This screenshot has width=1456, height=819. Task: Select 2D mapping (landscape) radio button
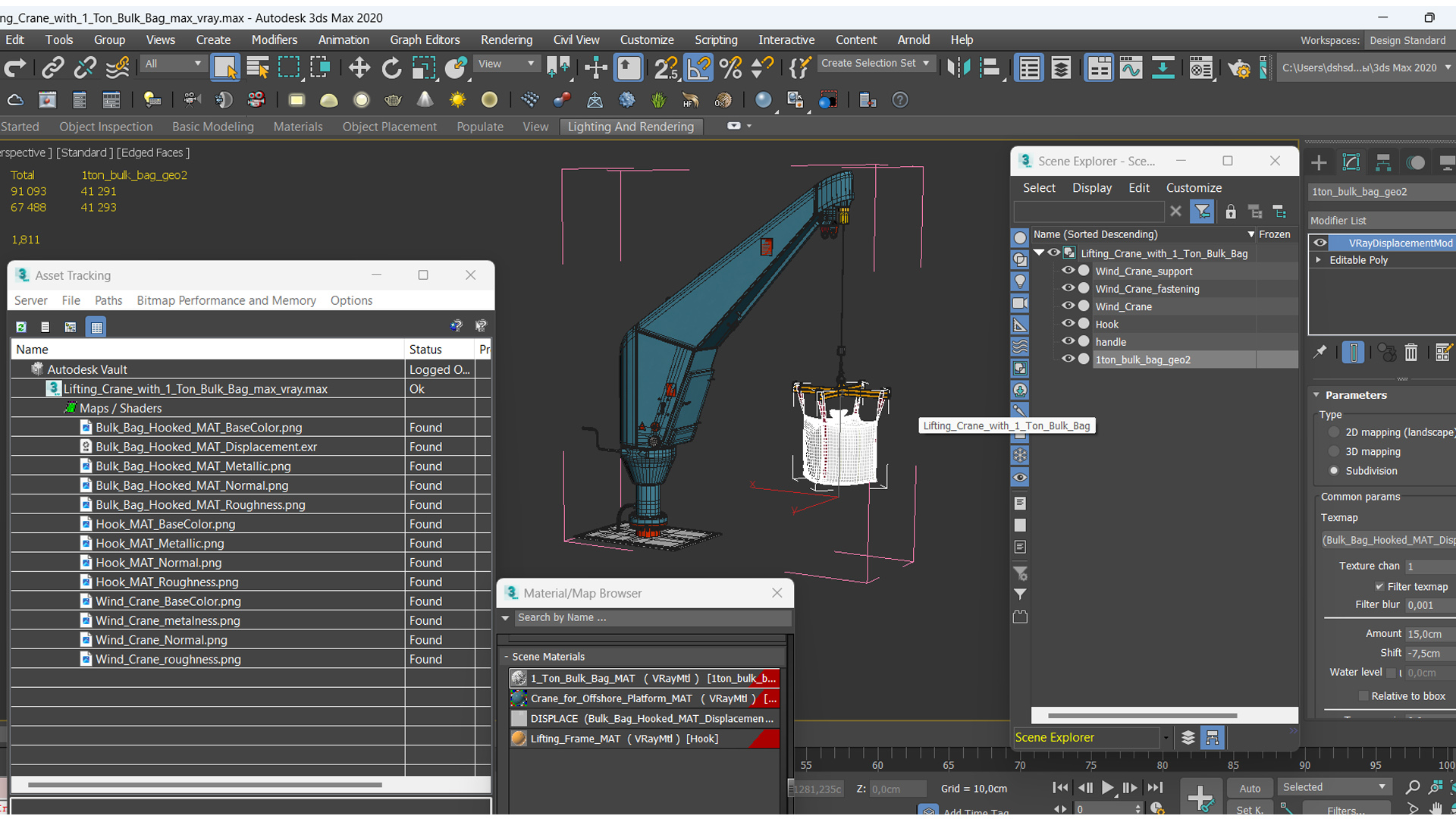[x=1334, y=432]
